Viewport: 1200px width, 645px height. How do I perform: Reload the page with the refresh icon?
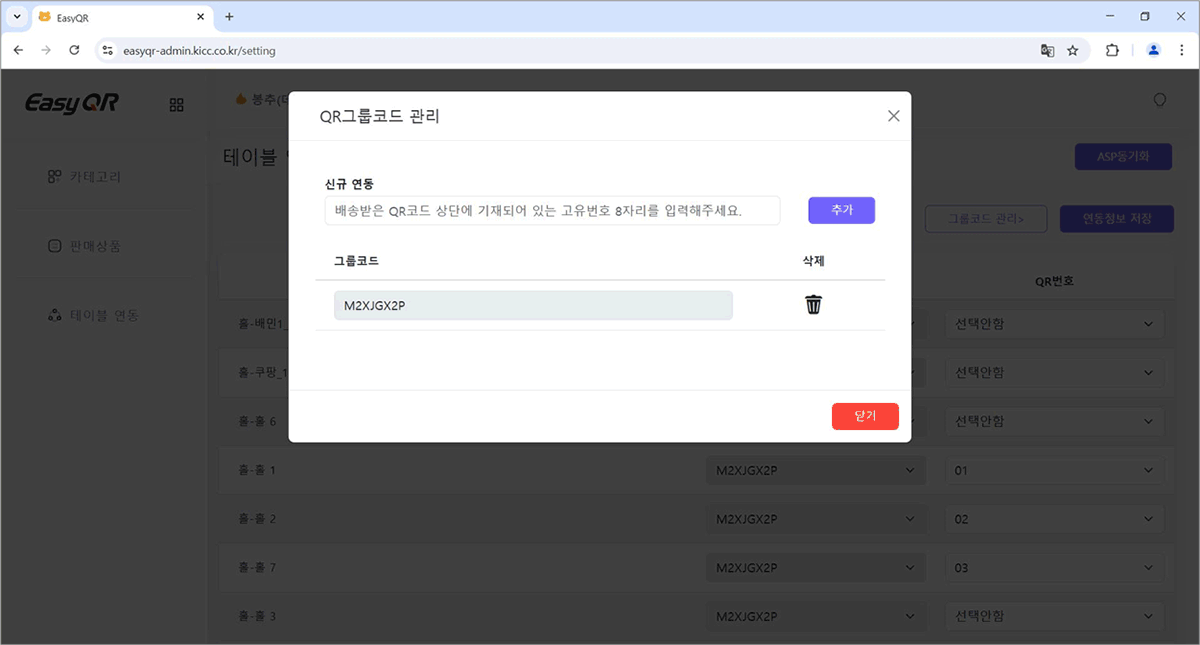tap(74, 50)
